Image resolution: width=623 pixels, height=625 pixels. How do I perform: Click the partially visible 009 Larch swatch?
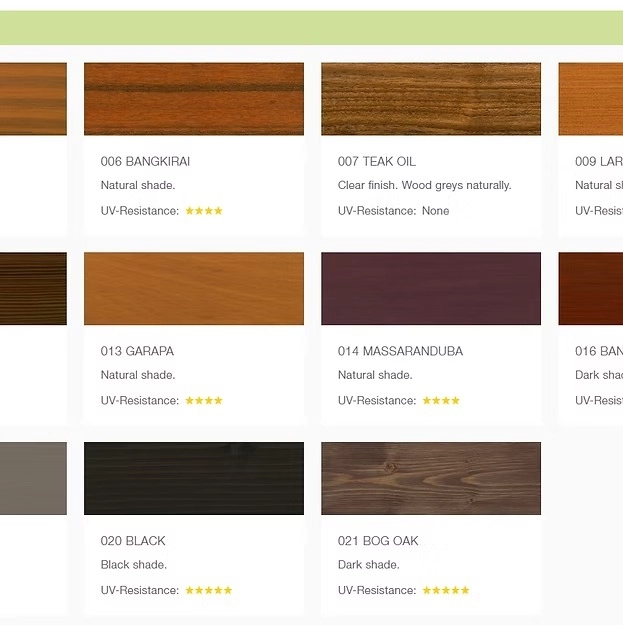(x=590, y=99)
